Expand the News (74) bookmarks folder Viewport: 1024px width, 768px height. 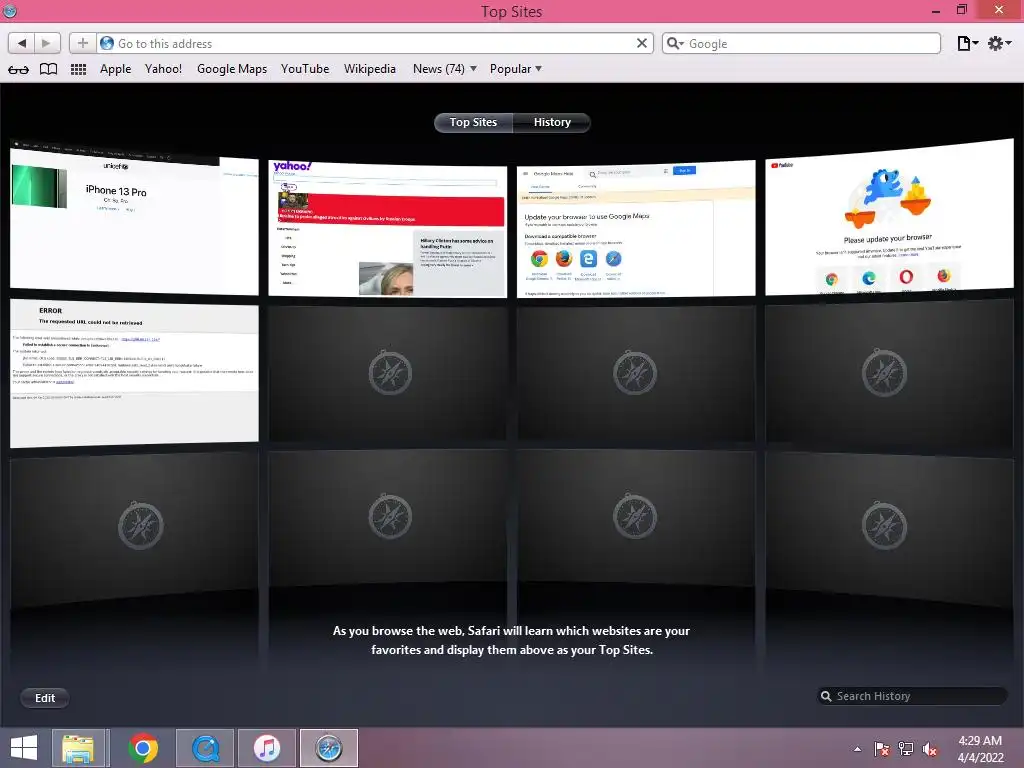coord(445,69)
